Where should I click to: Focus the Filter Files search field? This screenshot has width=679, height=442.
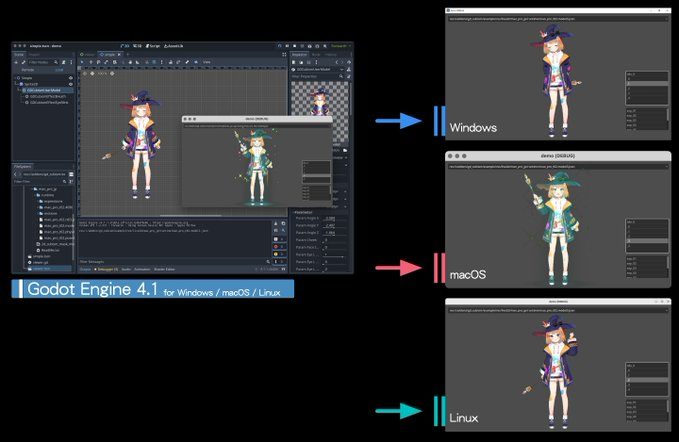click(x=40, y=181)
